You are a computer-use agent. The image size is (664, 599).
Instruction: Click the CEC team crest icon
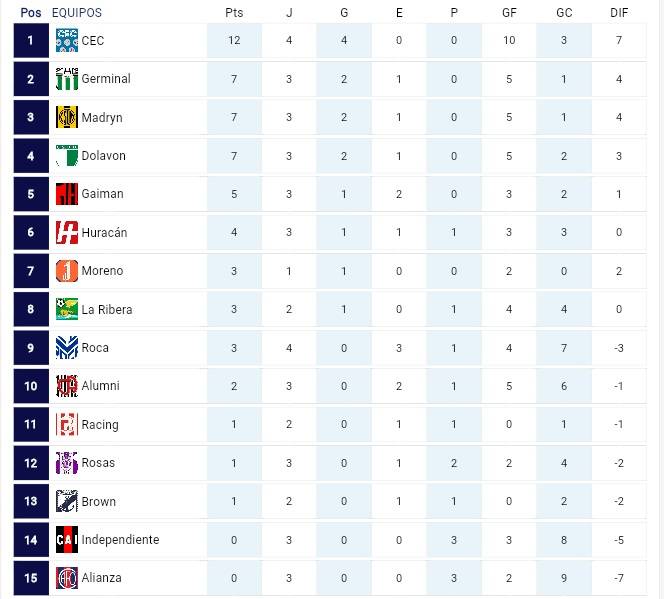67,40
